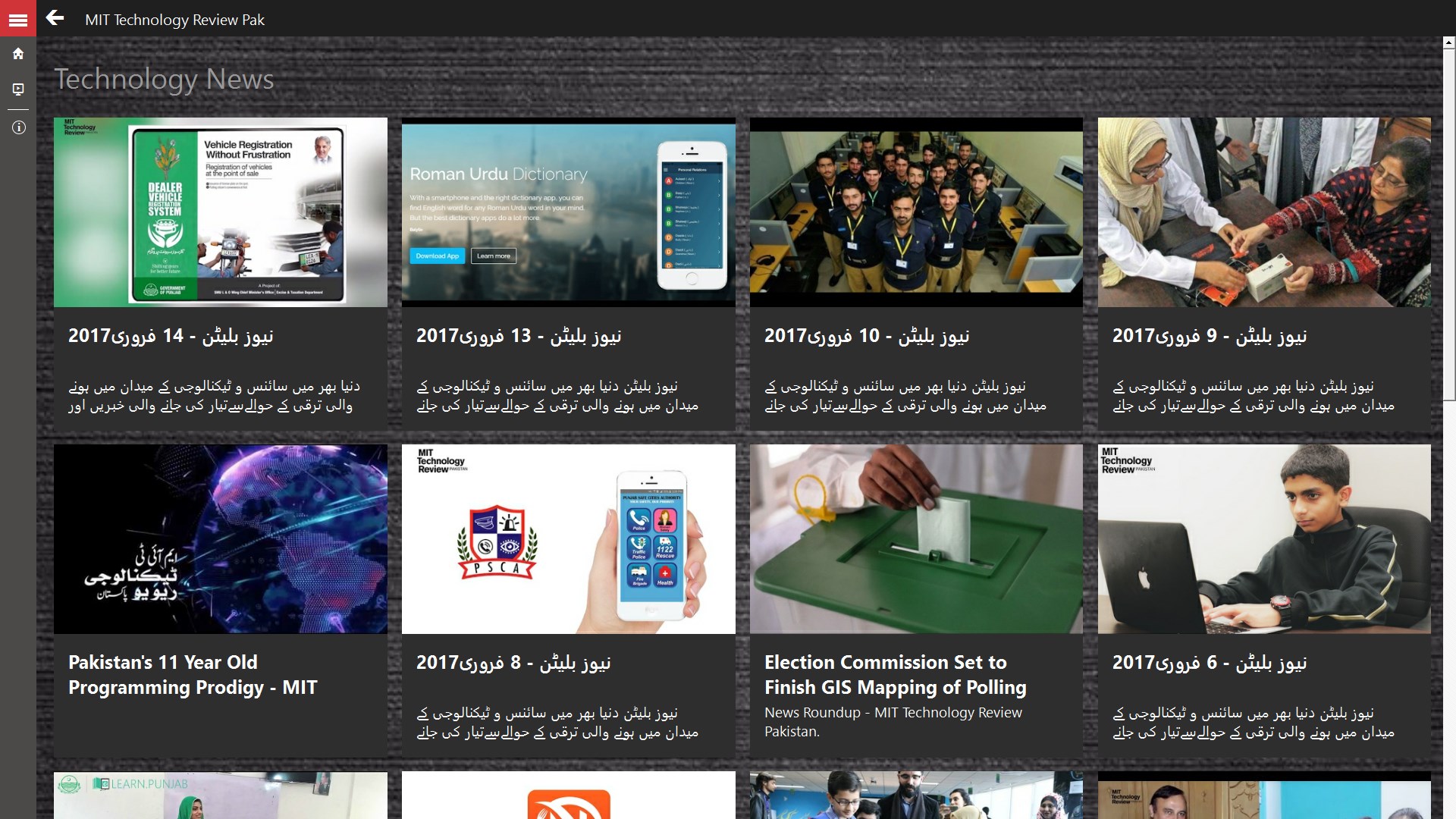Viewport: 1456px width, 819px height.
Task: Click the back arrow button
Action: (x=55, y=18)
